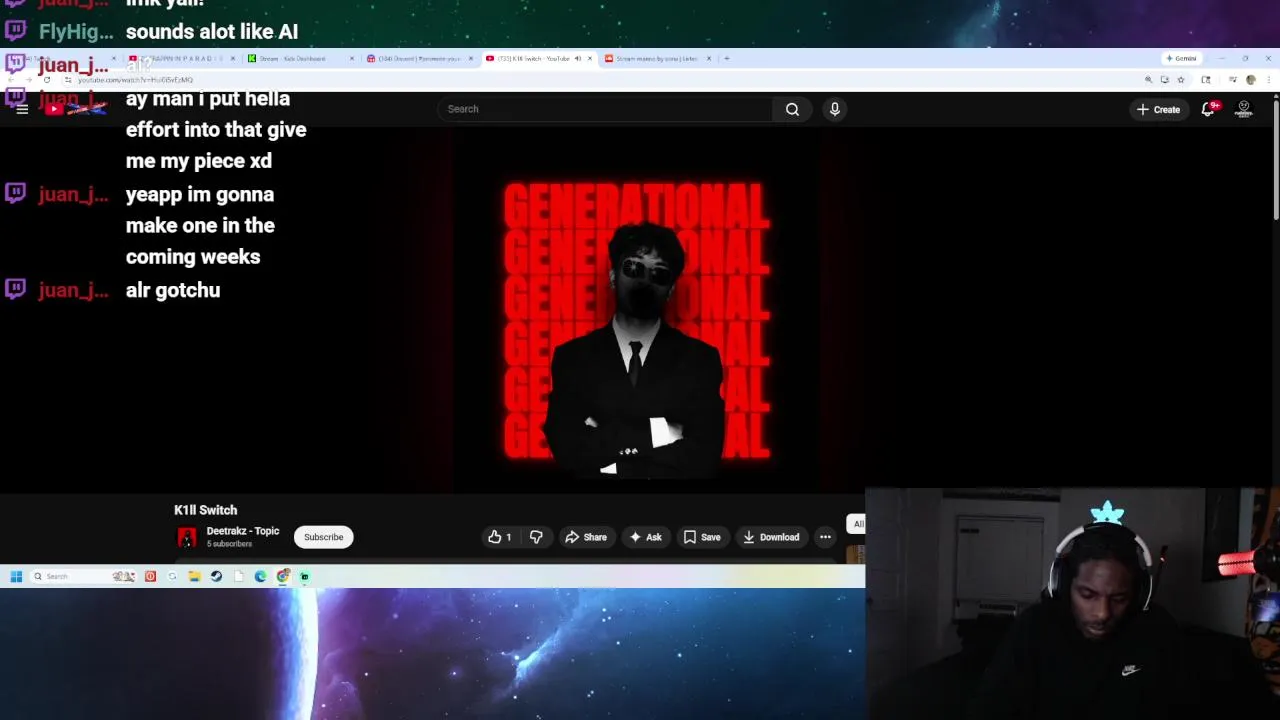Download the video
1280x720 pixels.
pos(770,537)
